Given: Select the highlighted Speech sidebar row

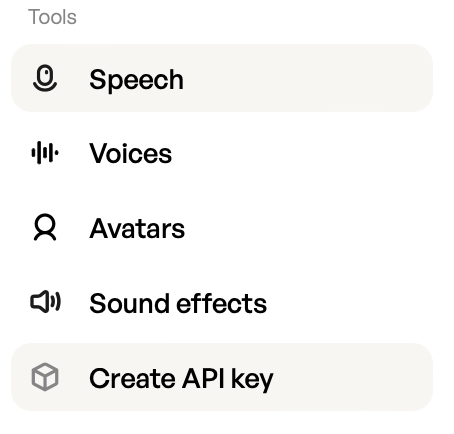Looking at the screenshot, I should [x=222, y=78].
